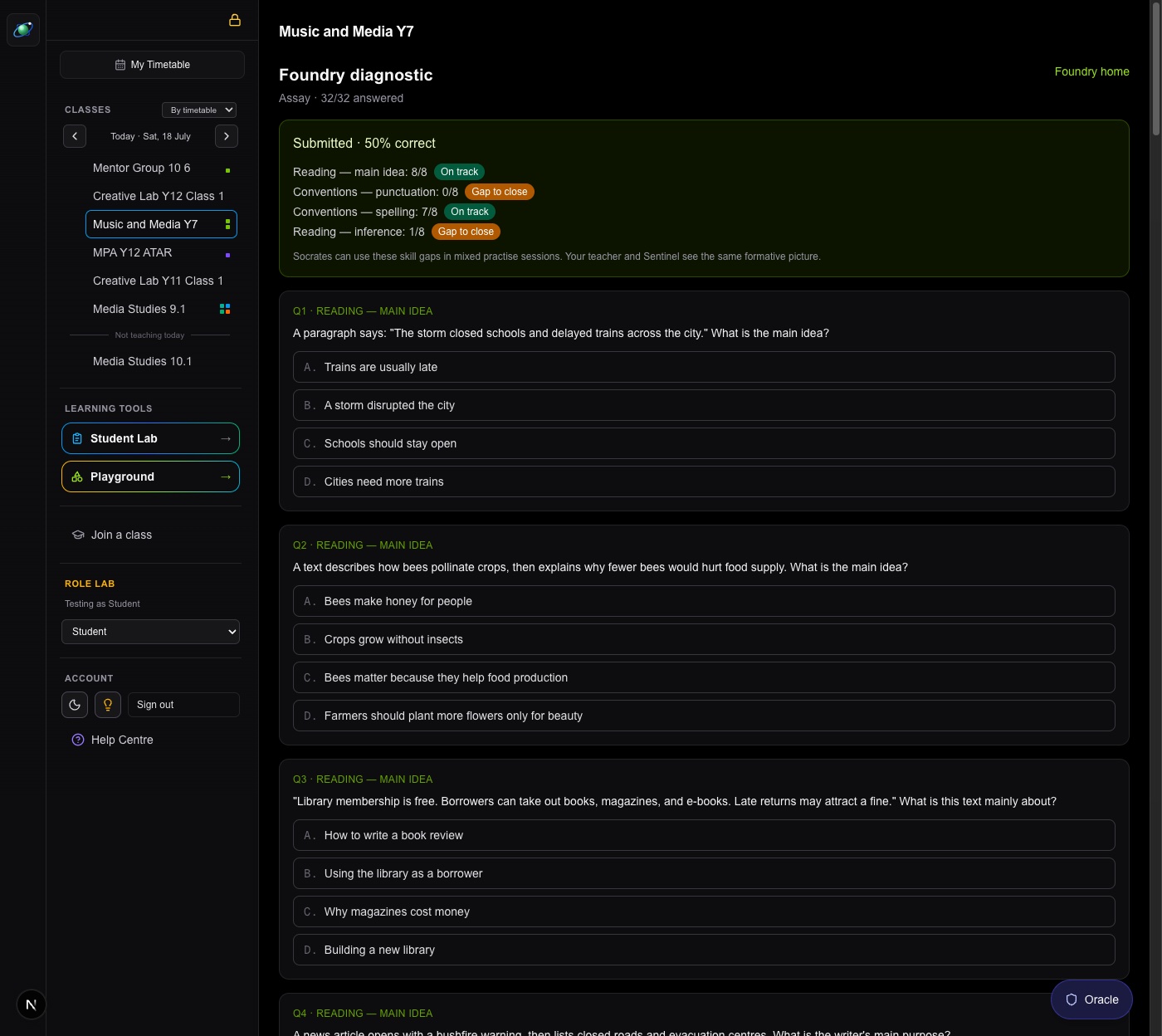
Task: Click the lightbulb hints icon
Action: [x=108, y=705]
